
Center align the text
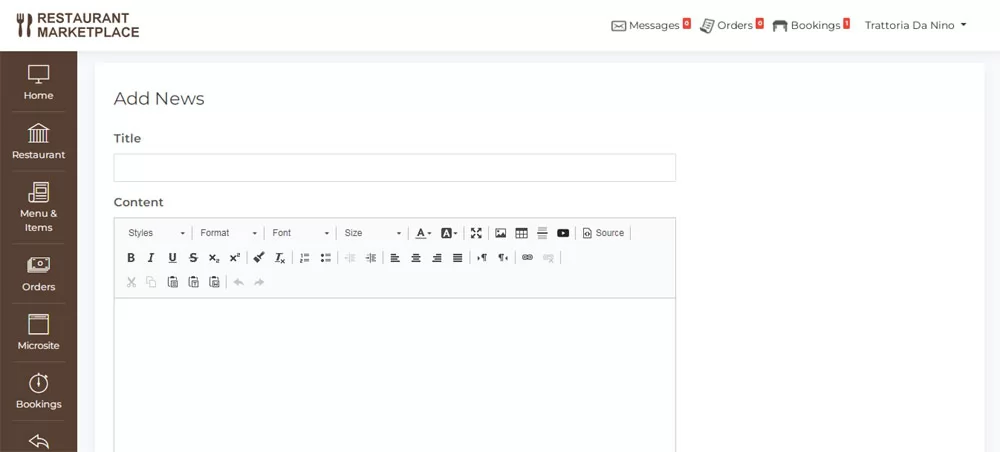416,258
